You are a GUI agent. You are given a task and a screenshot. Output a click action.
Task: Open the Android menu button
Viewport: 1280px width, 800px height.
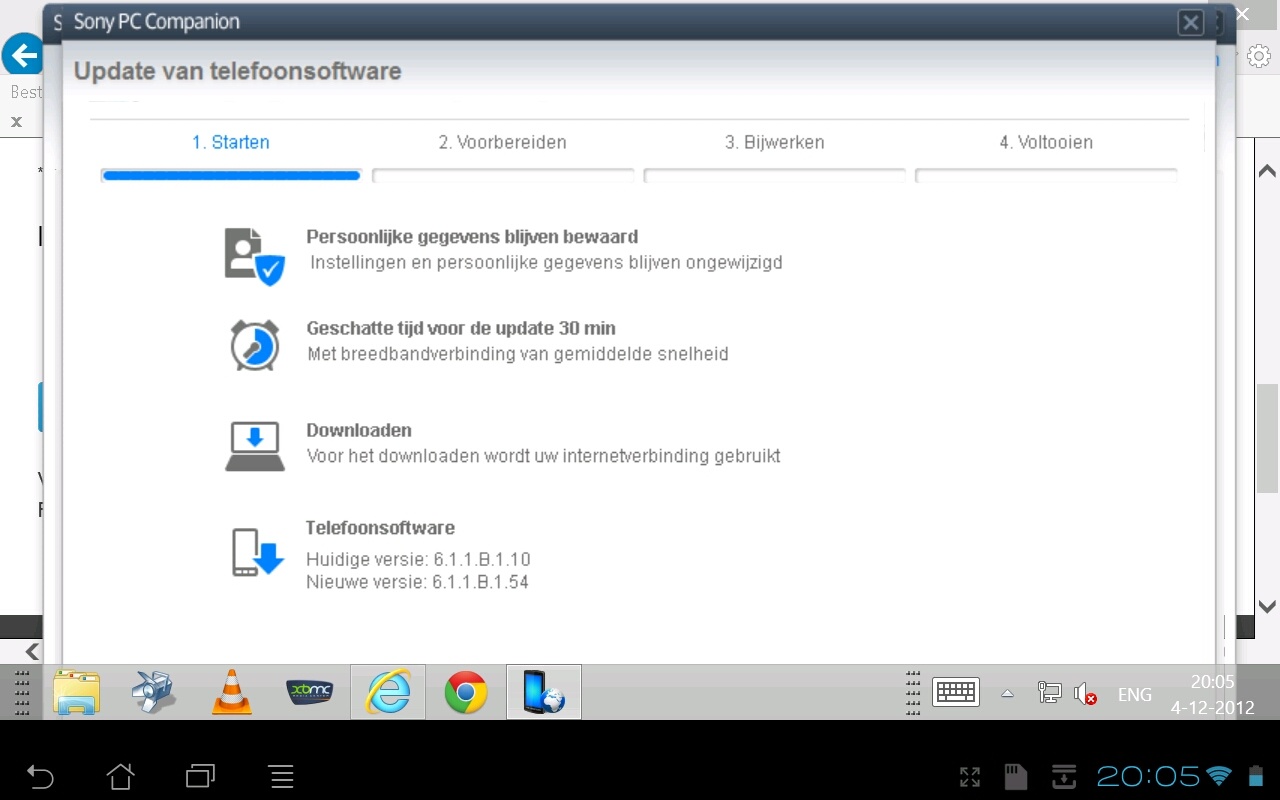click(x=282, y=775)
